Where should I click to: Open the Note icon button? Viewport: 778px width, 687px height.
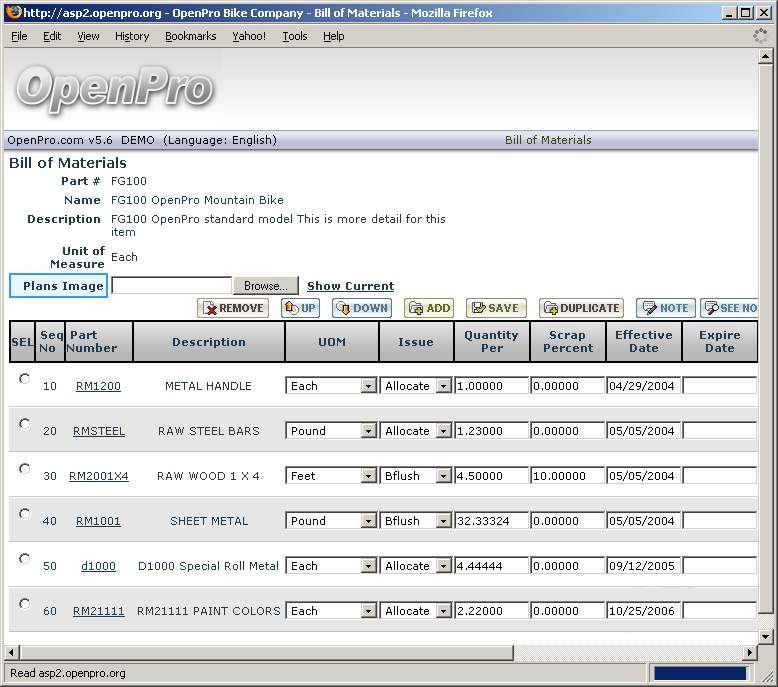665,308
